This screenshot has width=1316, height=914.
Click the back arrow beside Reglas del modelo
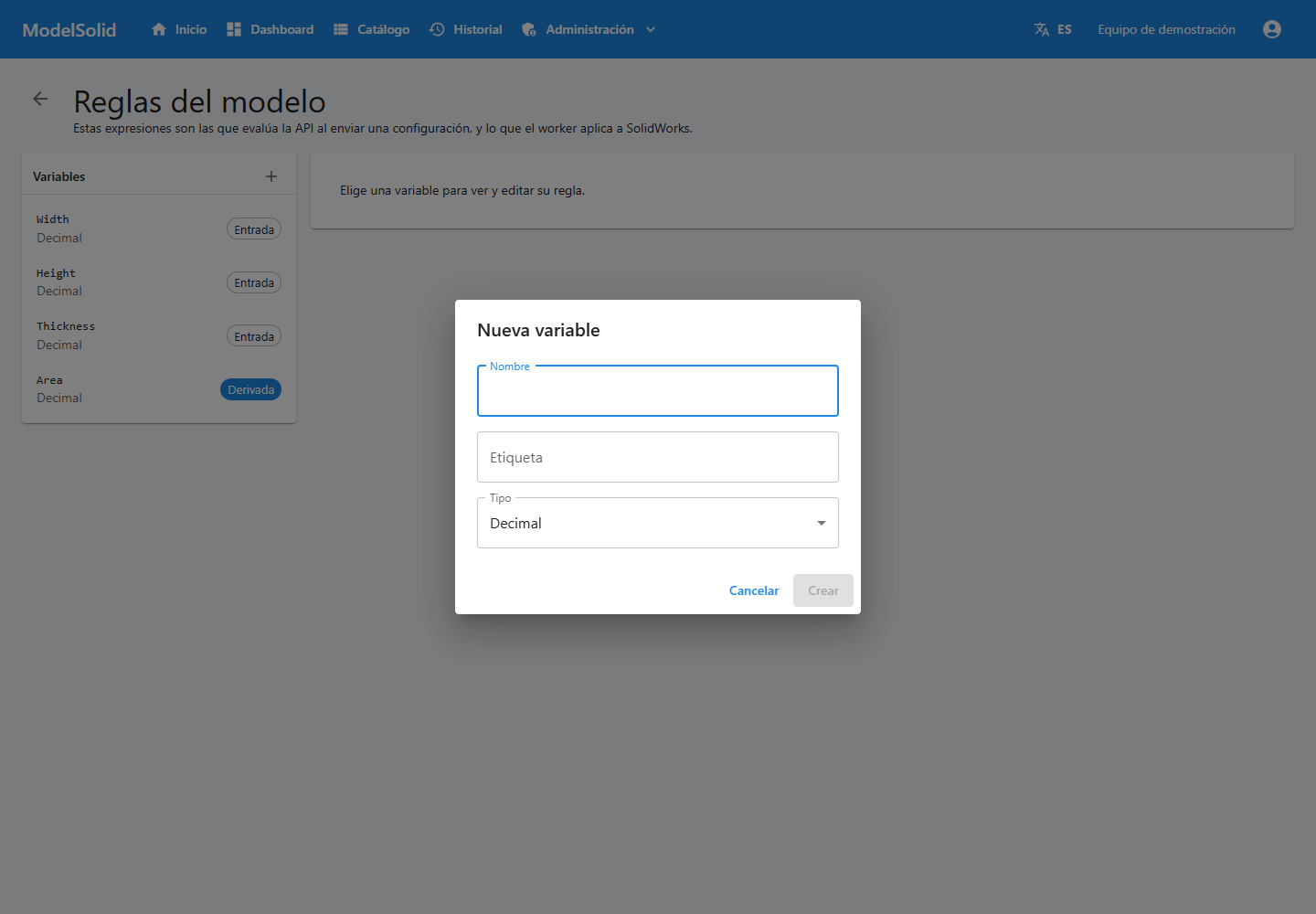coord(40,99)
